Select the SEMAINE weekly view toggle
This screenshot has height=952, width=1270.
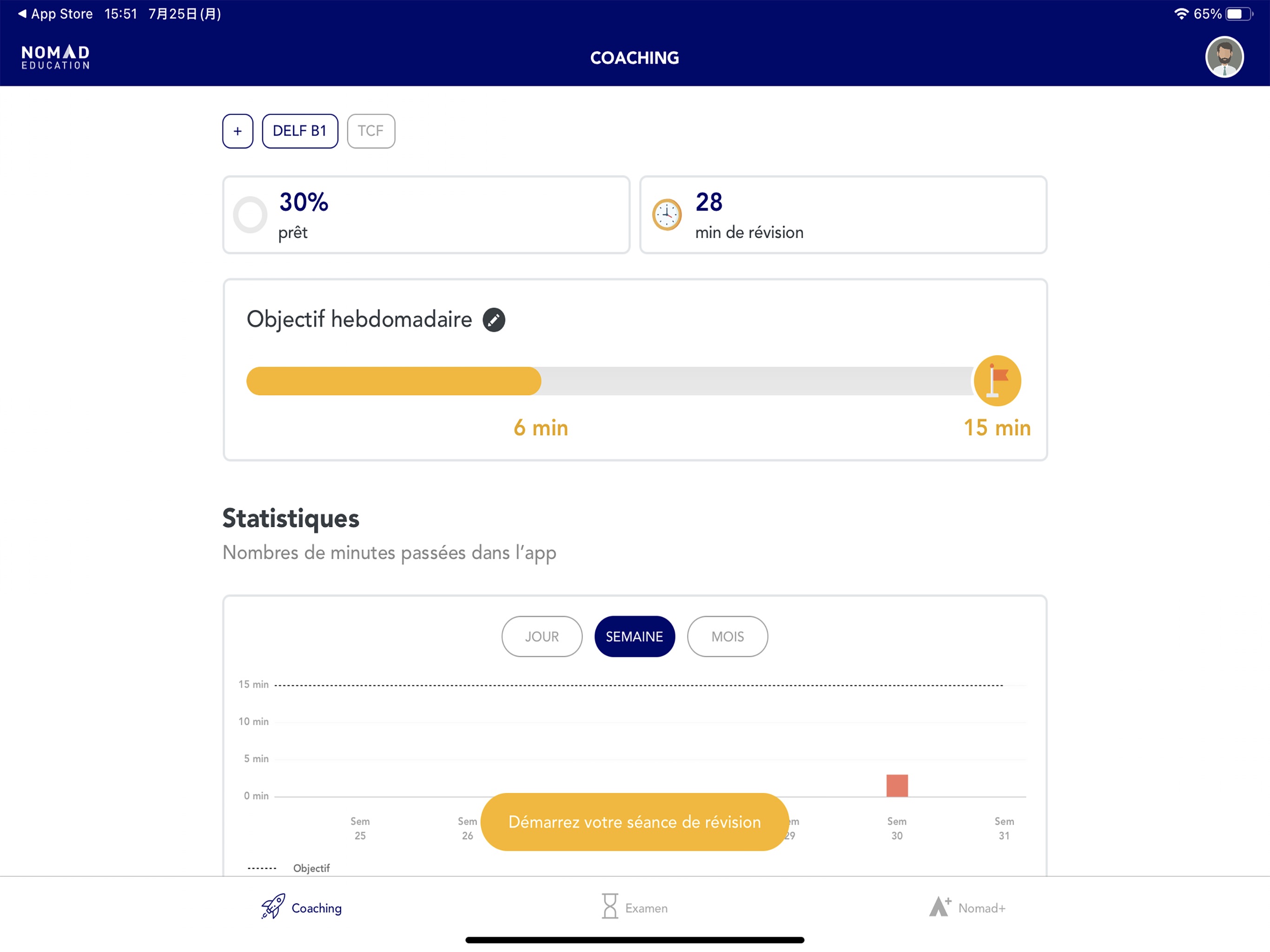pos(634,636)
